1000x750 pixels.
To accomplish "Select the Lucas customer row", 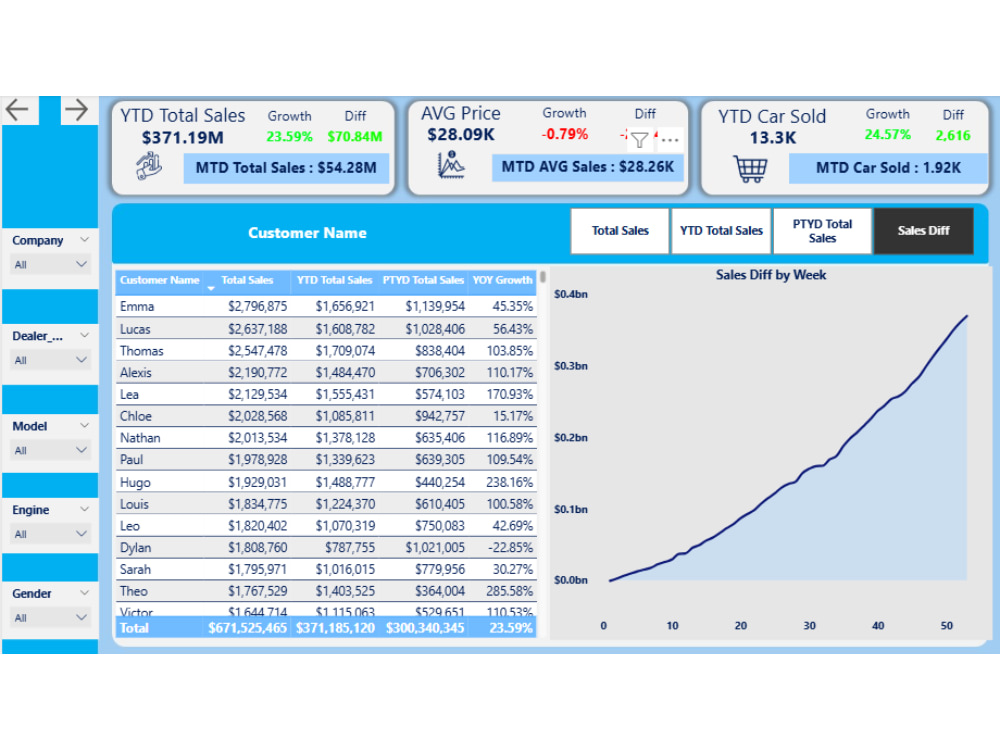I will [x=326, y=329].
